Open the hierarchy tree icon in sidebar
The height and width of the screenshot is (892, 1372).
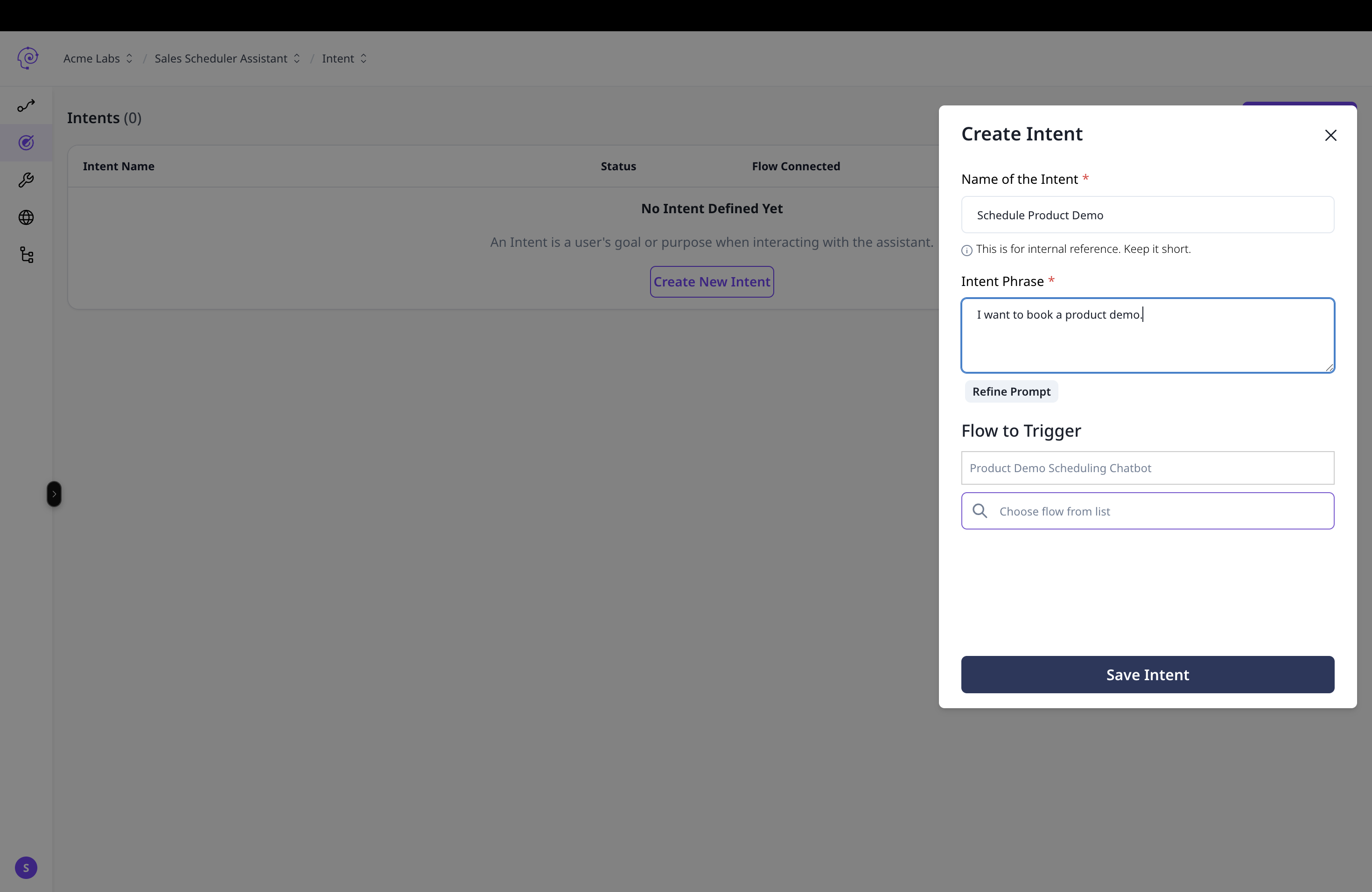point(27,255)
